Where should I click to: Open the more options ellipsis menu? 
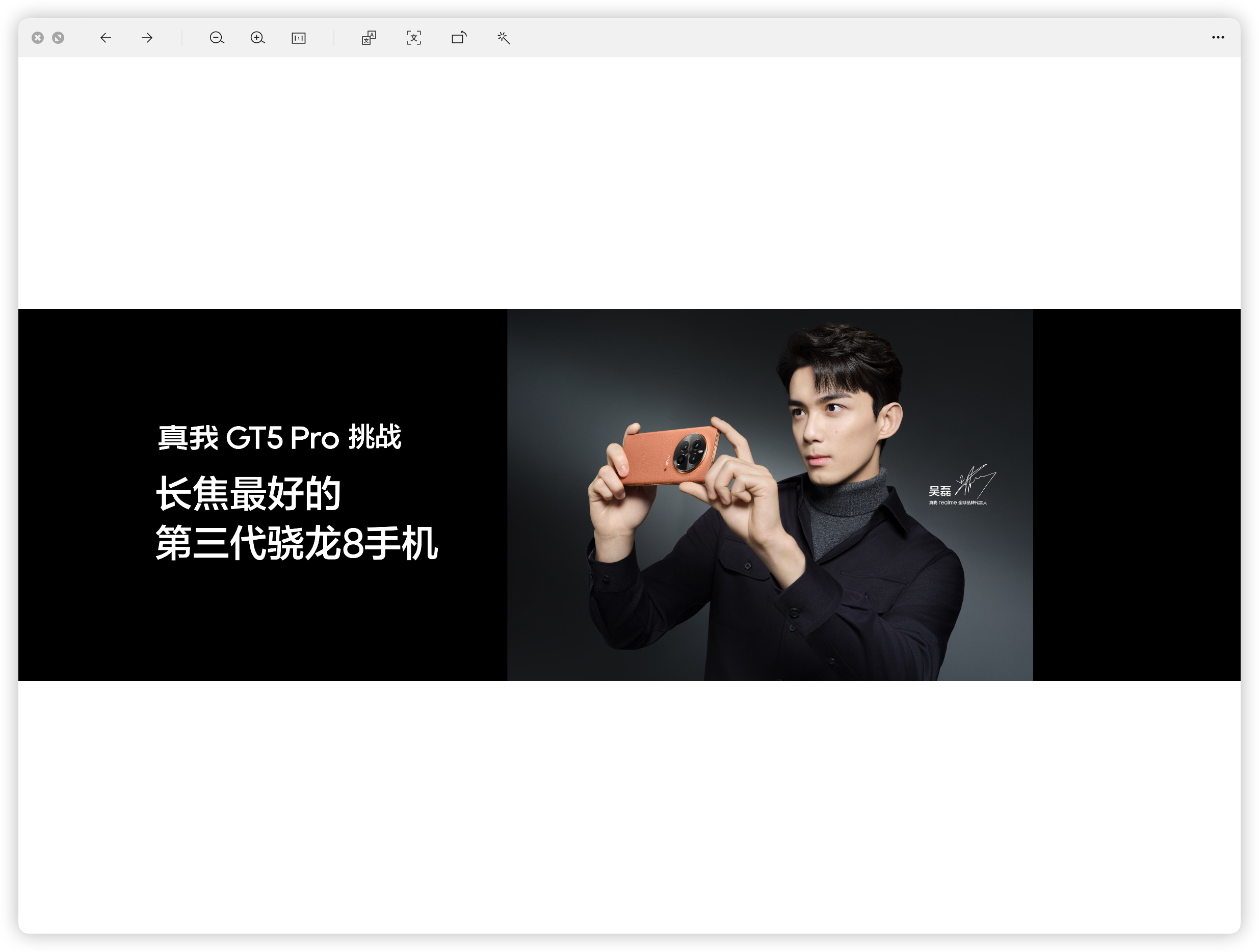[x=1217, y=38]
